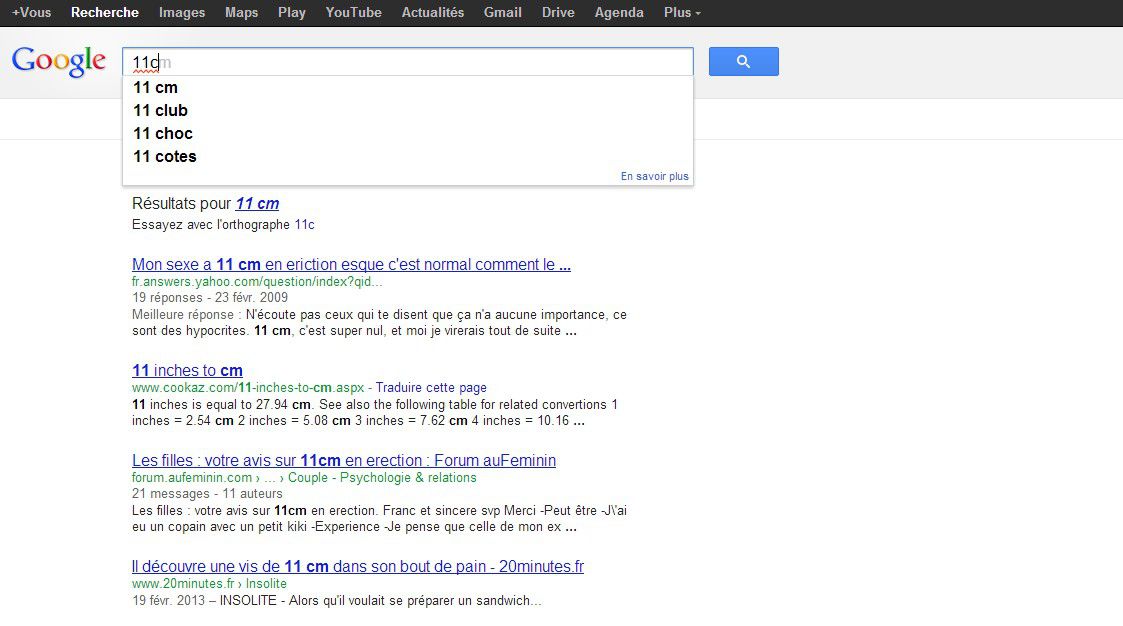Open Drive from the navigation bar
1123x626 pixels.
pyautogui.click(x=558, y=13)
